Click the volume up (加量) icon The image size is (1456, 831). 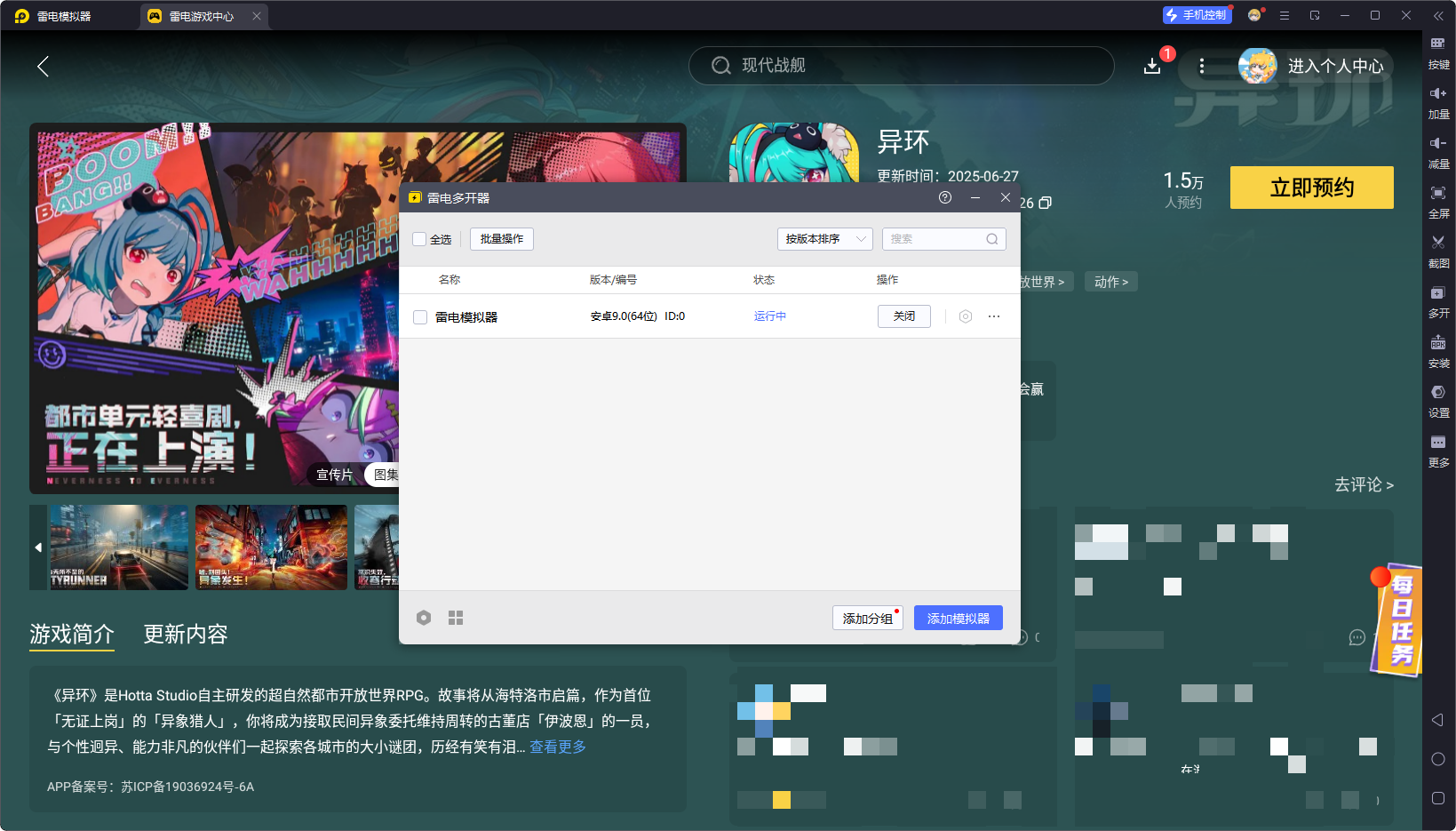coord(1438,93)
